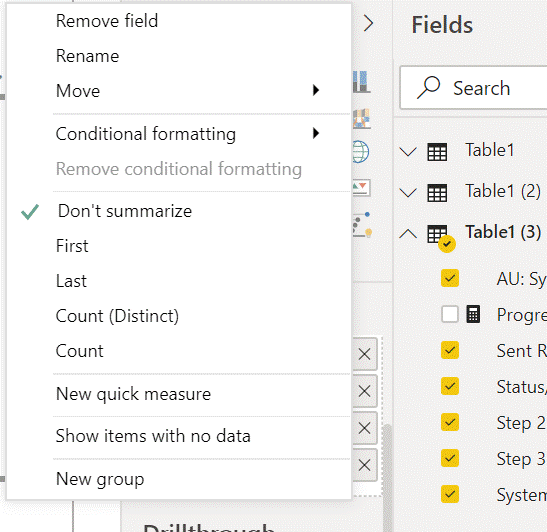This screenshot has width=547, height=532.
Task: Select Rename in the context menu
Action: [x=88, y=56]
